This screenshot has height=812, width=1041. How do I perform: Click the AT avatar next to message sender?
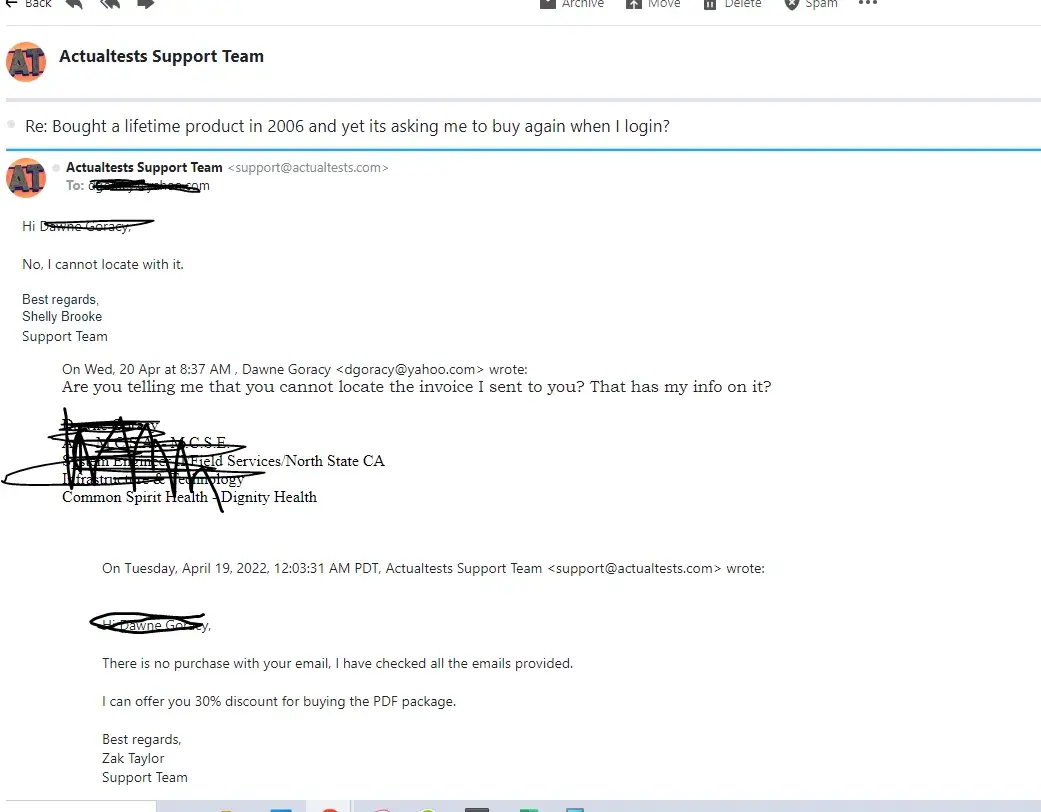[x=26, y=178]
